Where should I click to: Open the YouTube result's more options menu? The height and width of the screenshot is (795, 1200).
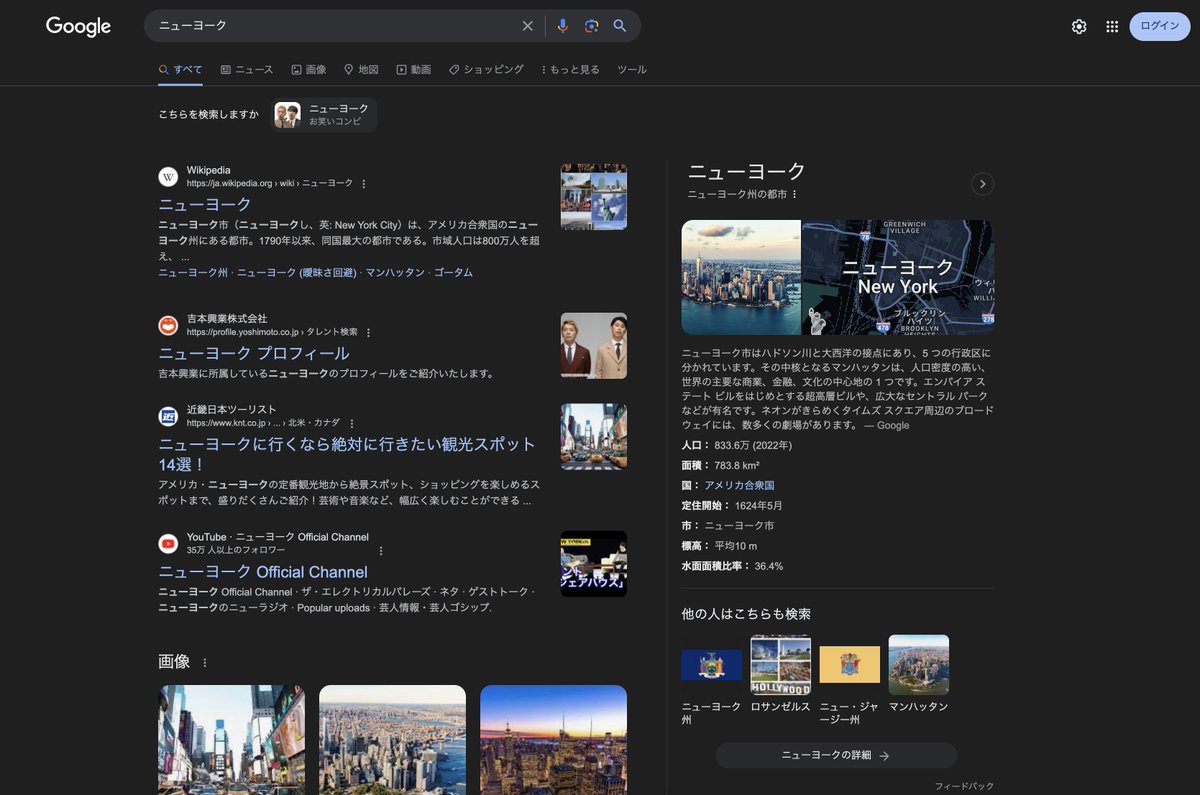tap(381, 551)
